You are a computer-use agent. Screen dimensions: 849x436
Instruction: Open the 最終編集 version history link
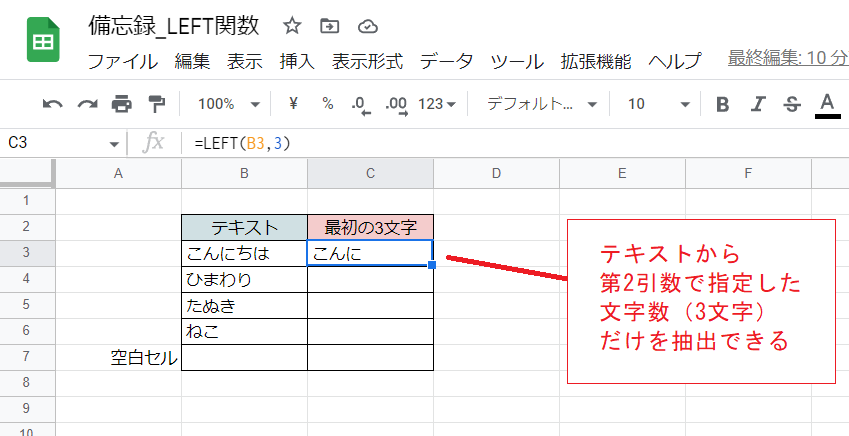click(788, 57)
